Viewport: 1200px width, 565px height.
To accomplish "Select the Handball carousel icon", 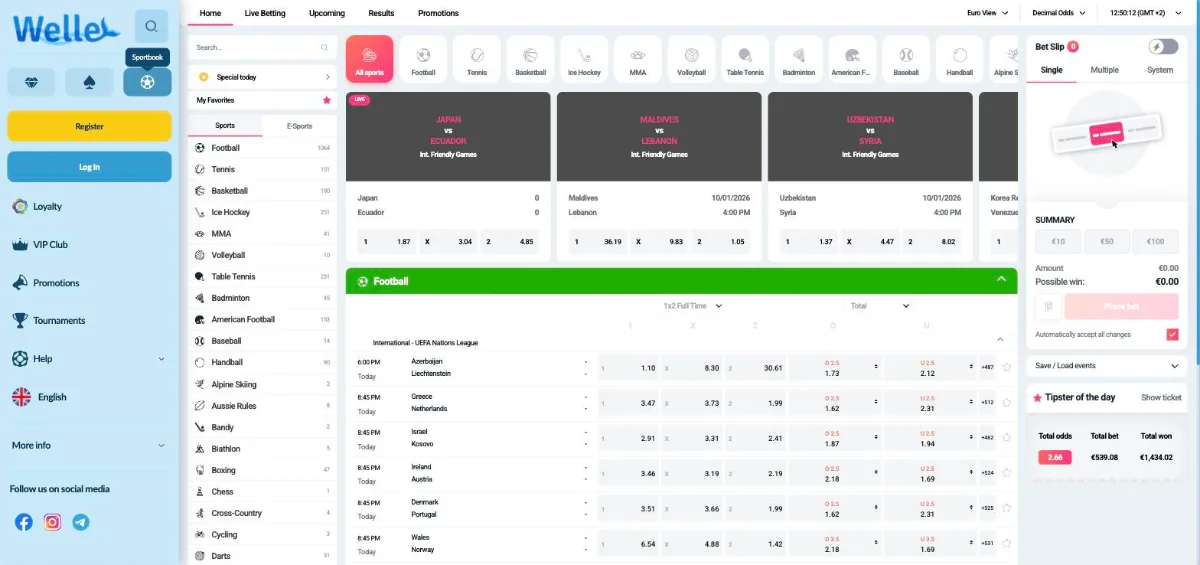I will (x=960, y=59).
